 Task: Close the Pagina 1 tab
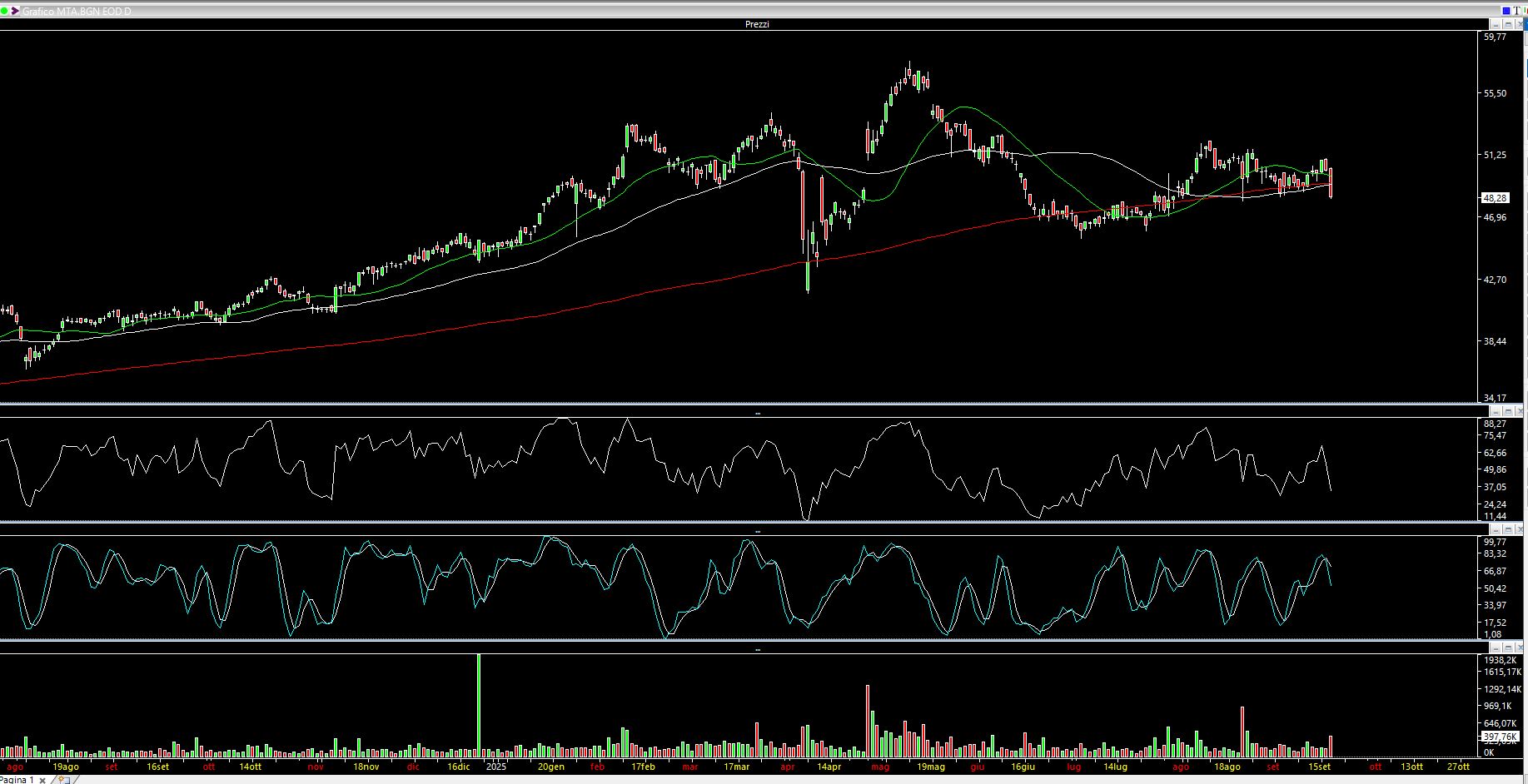[x=42, y=781]
